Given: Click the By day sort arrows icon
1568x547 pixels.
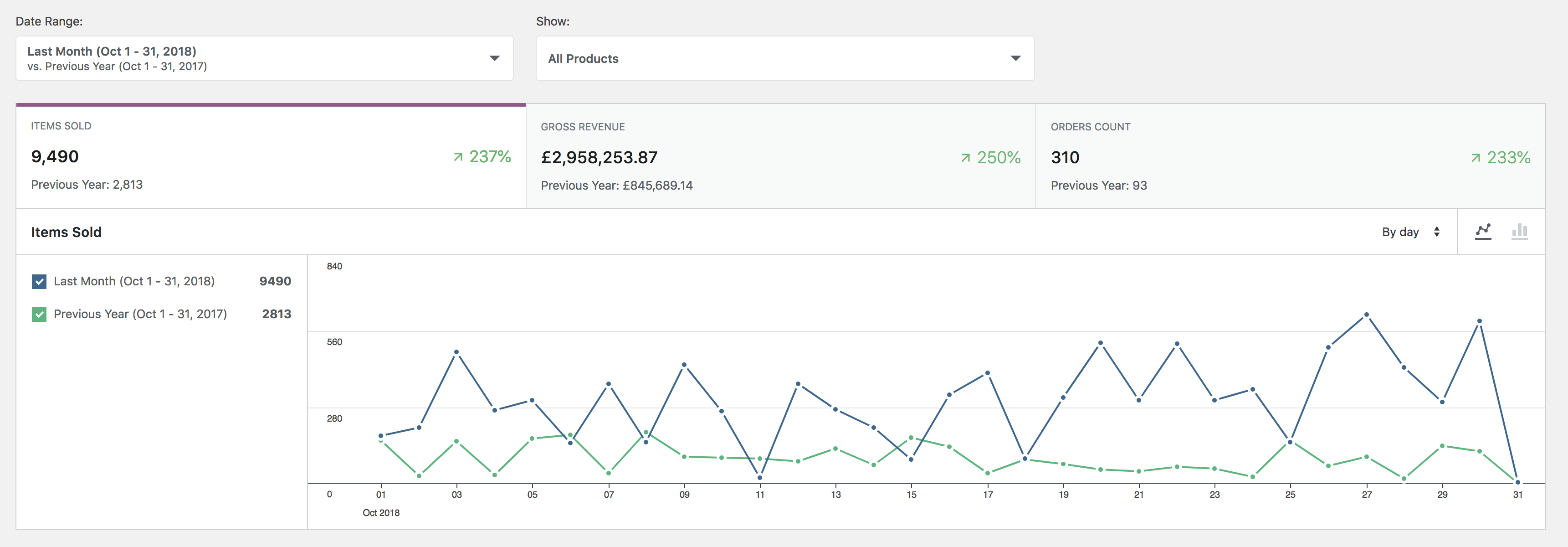Looking at the screenshot, I should click(1436, 232).
